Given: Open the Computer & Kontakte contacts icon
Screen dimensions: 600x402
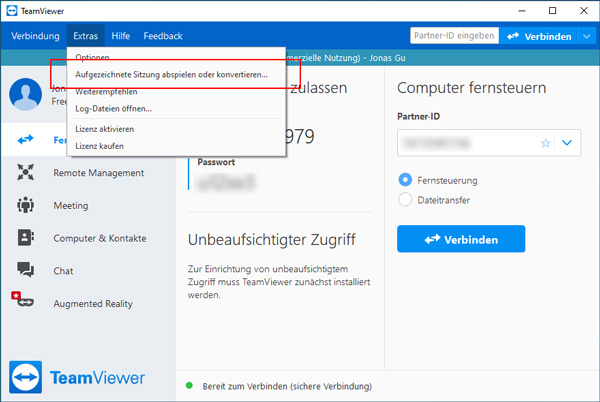Looking at the screenshot, I should coord(25,238).
